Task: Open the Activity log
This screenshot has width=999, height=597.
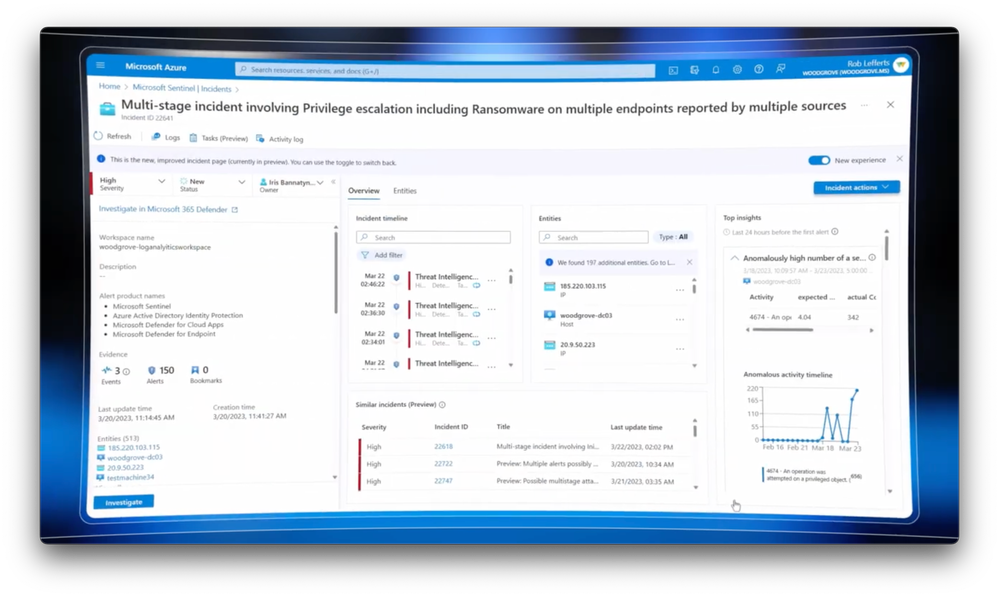Action: click(x=280, y=138)
